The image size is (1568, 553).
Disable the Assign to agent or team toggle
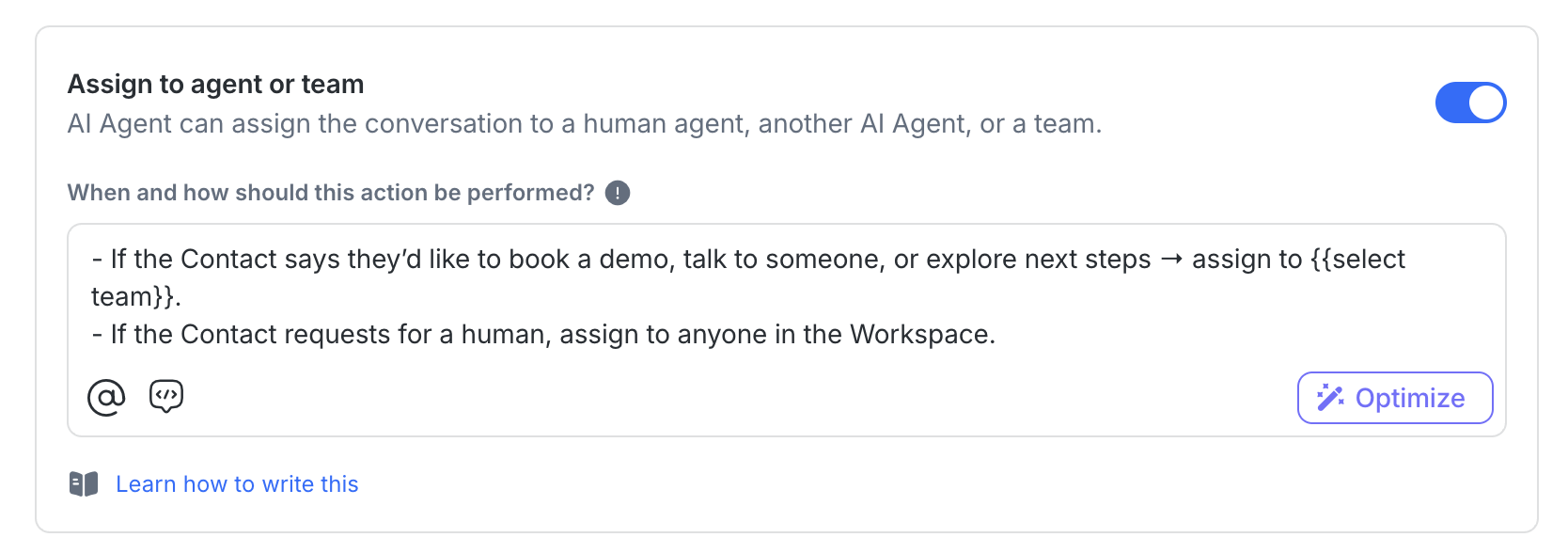tap(1469, 103)
